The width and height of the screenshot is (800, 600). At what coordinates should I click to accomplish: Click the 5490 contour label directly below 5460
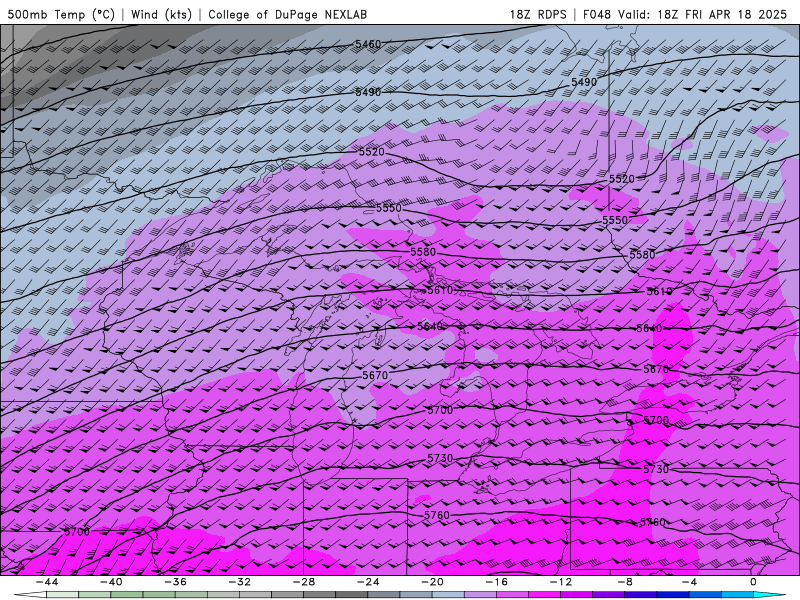[x=368, y=92]
